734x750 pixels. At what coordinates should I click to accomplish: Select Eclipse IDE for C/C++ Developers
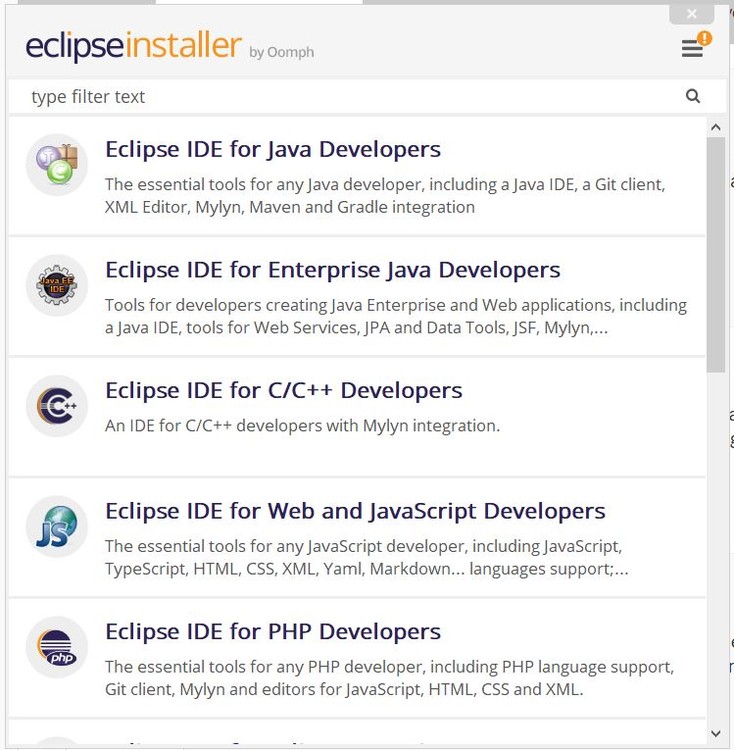point(357,417)
